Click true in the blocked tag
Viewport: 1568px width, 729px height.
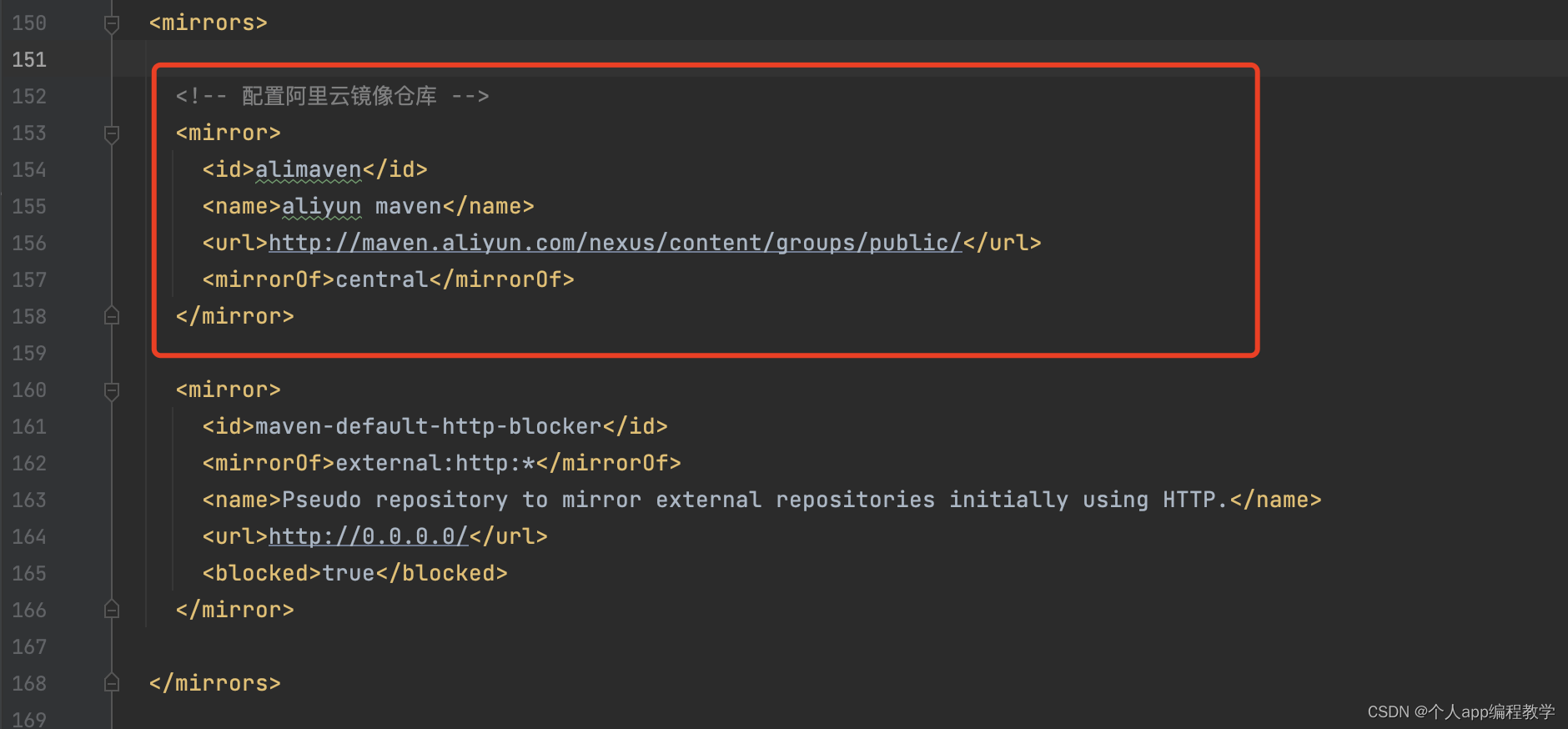(349, 573)
